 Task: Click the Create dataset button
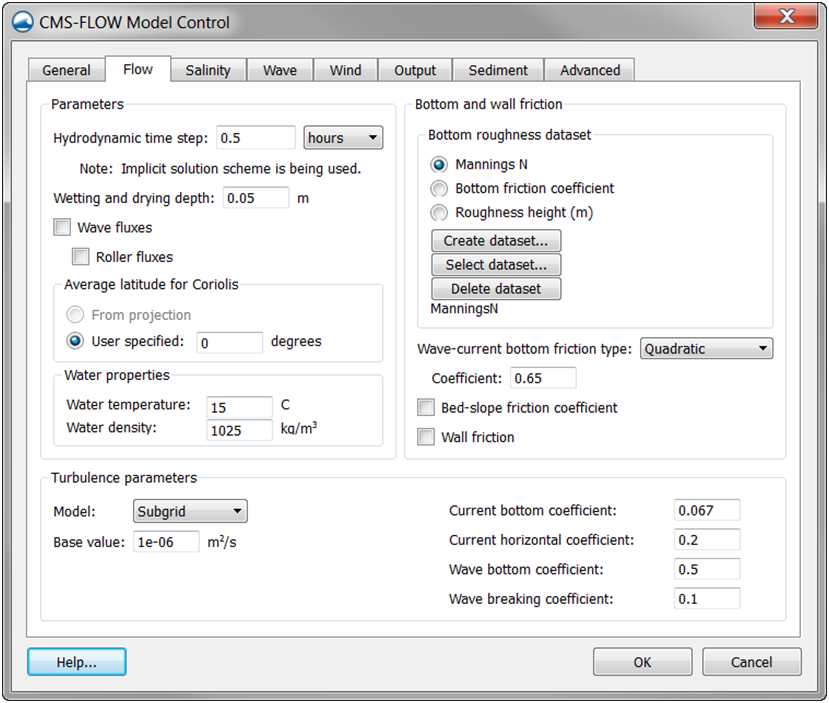click(x=496, y=241)
